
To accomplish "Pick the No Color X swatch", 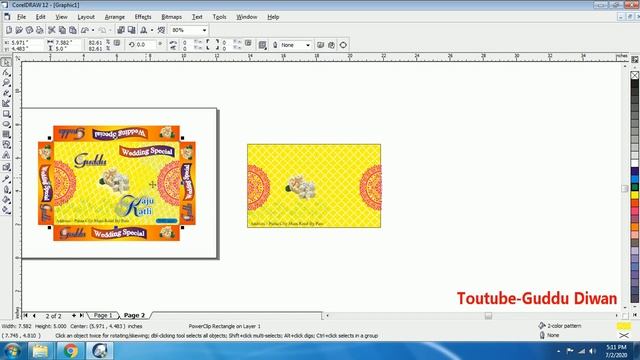I will tap(635, 75).
